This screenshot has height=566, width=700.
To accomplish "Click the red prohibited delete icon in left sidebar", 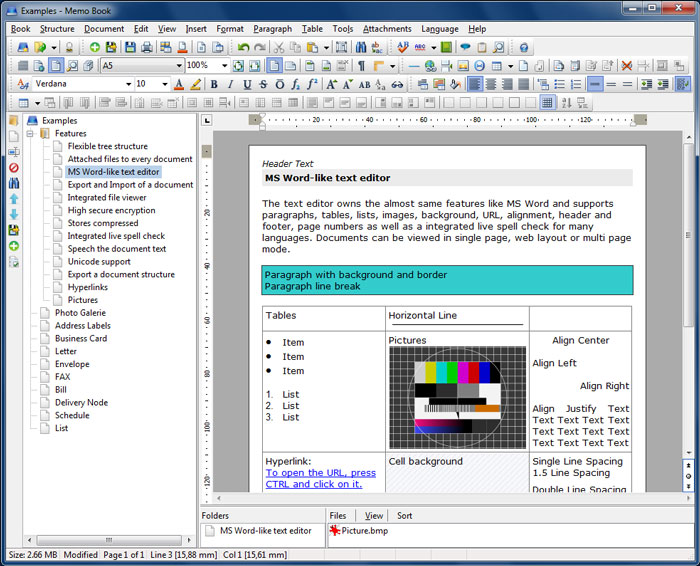I will 14,168.
